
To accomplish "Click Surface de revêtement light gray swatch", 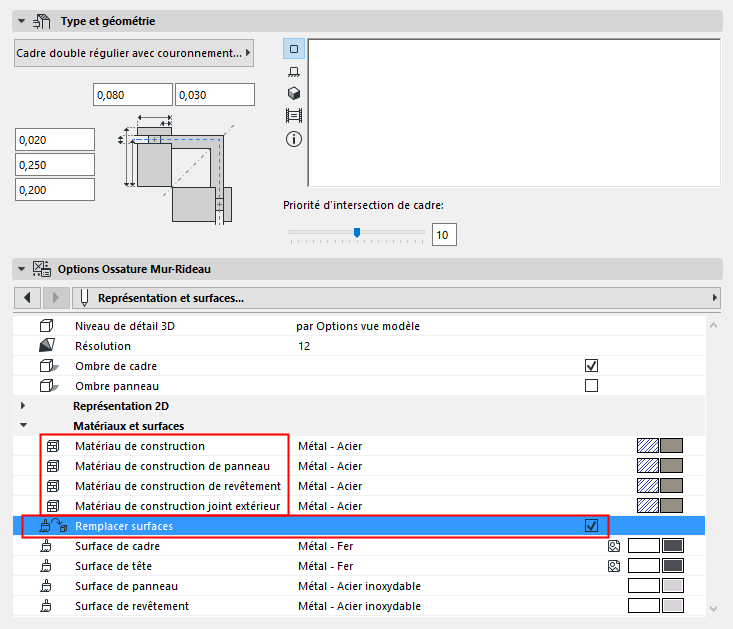I will coord(673,606).
